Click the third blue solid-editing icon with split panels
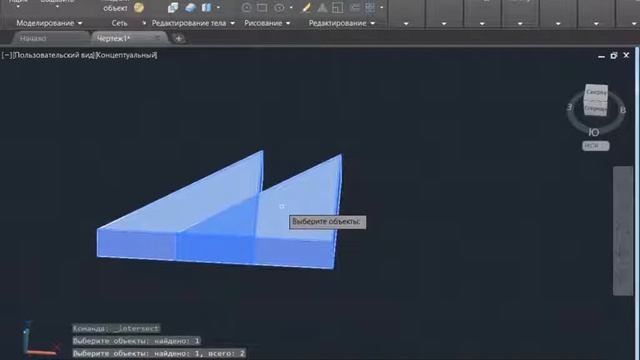The width and height of the screenshot is (640, 360). coord(207,7)
